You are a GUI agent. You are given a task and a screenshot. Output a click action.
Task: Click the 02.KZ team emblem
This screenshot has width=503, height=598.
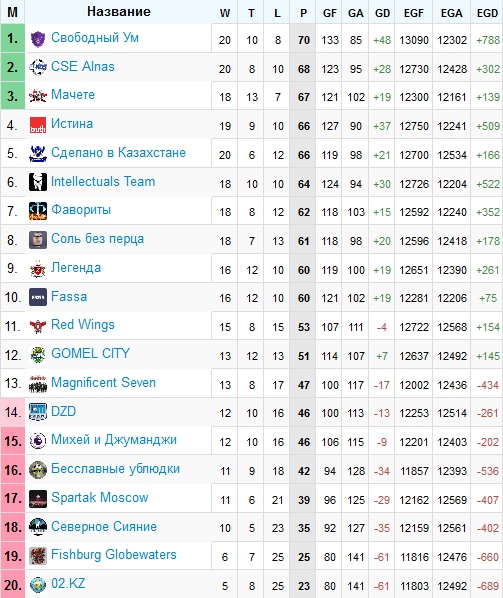pyautogui.click(x=38, y=585)
